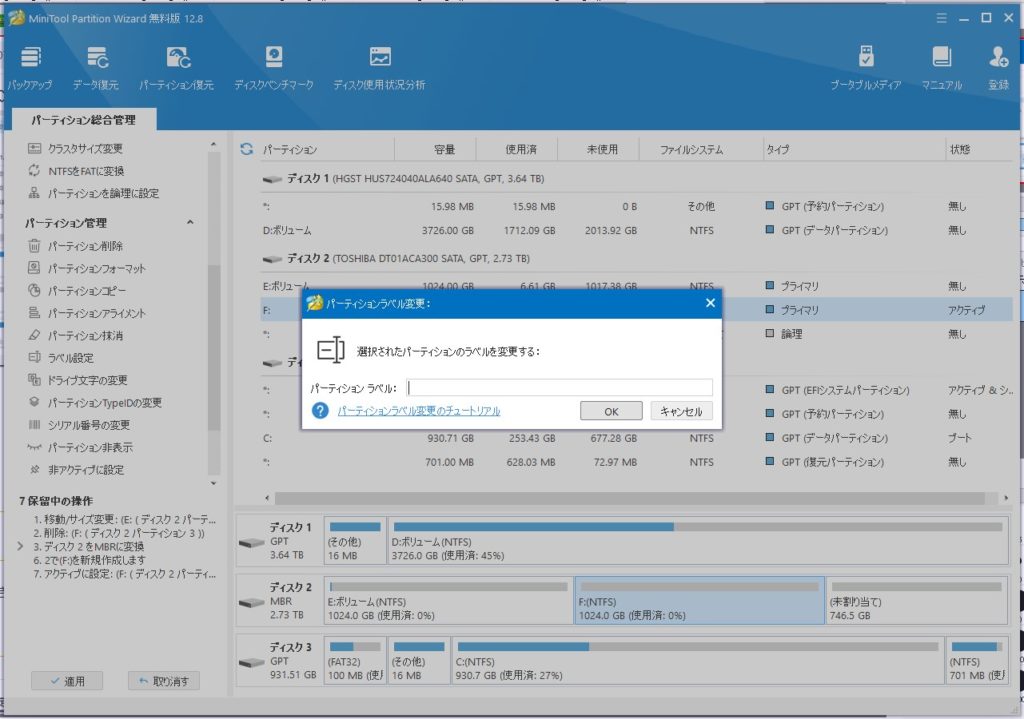Expand pending operation 3 ディスク2をMBRに変換
Screen dimensions: 1024x719
pyautogui.click(x=21, y=547)
